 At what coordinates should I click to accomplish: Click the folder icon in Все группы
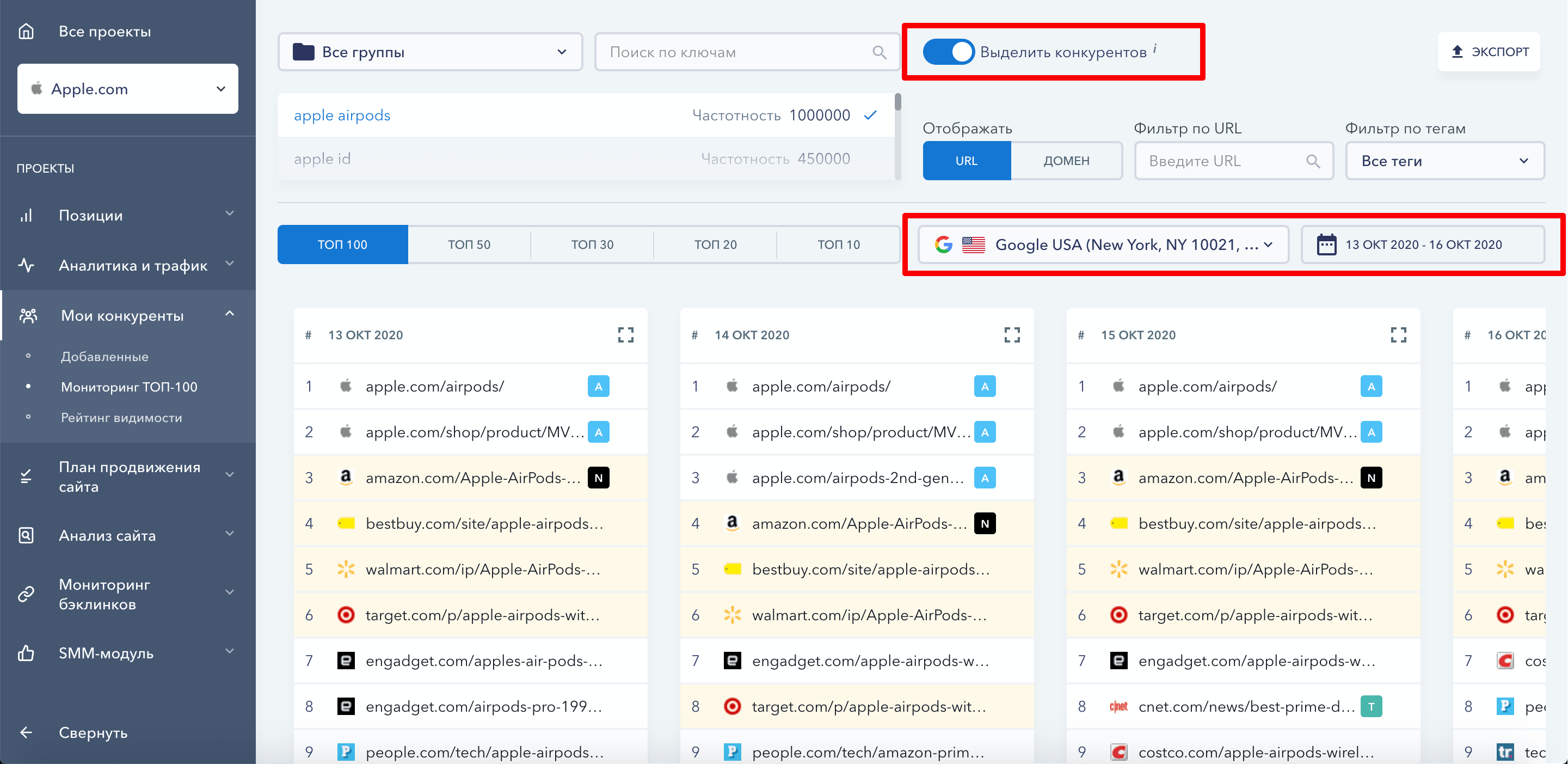(x=304, y=52)
